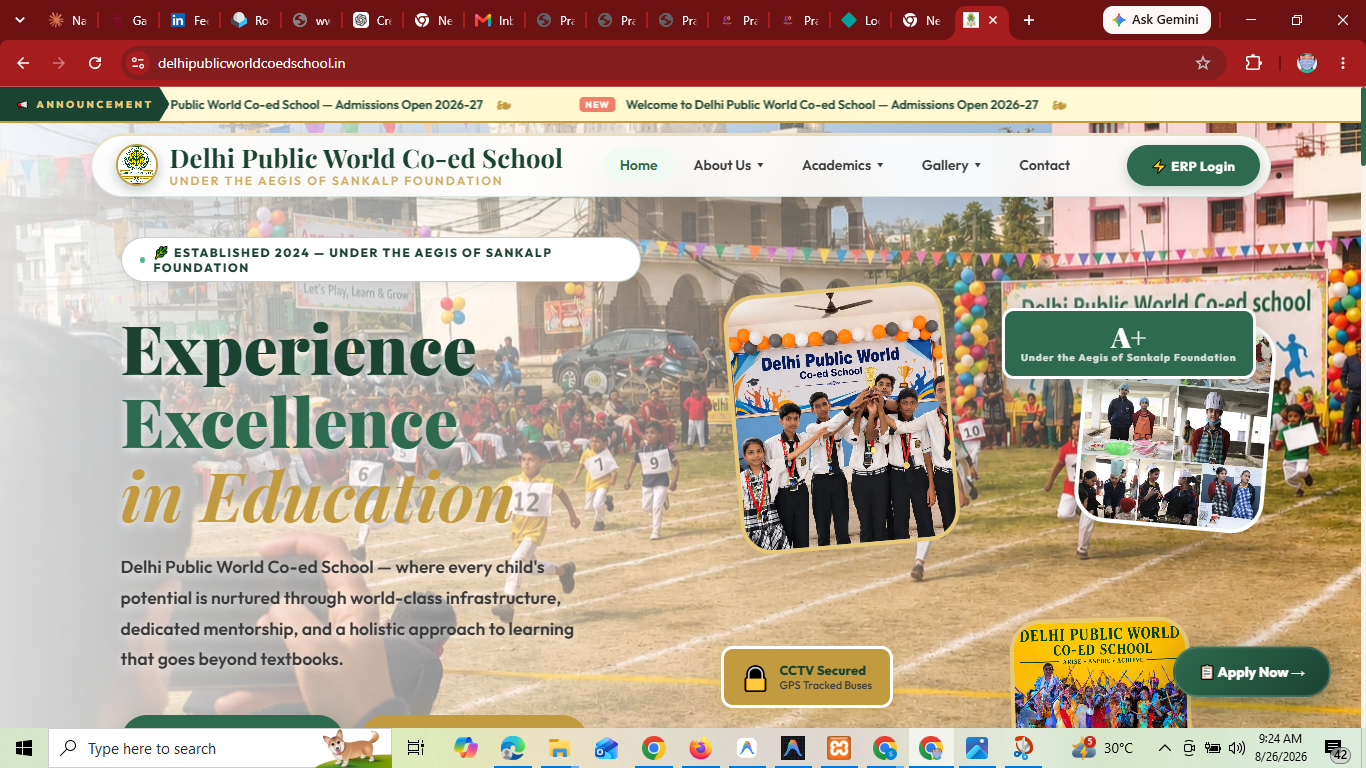The height and width of the screenshot is (768, 1366).
Task: Open the Chrome profile avatar
Action: pos(1307,63)
